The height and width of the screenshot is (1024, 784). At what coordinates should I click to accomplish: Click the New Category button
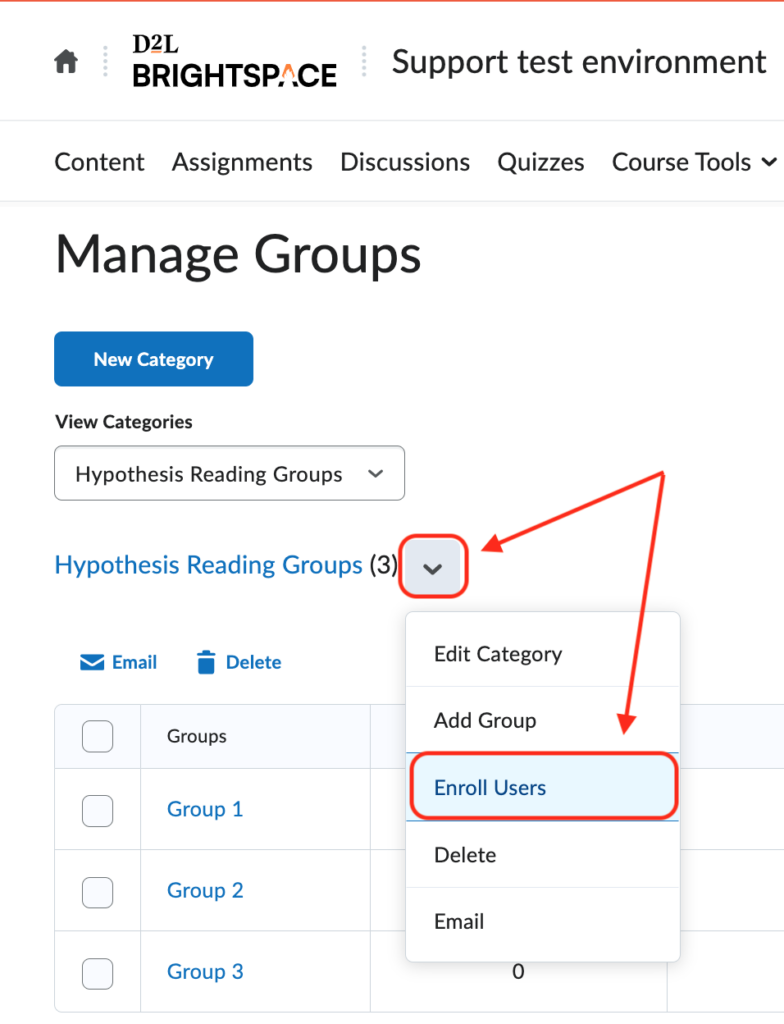(x=153, y=358)
